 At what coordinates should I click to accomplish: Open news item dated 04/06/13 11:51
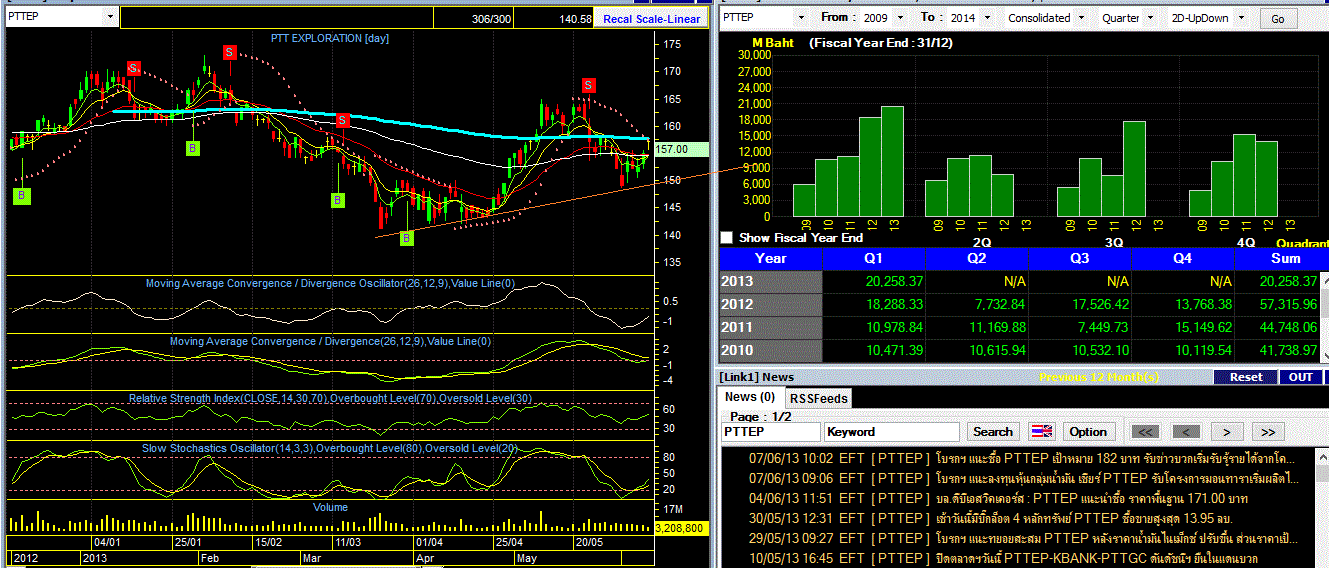click(1020, 498)
